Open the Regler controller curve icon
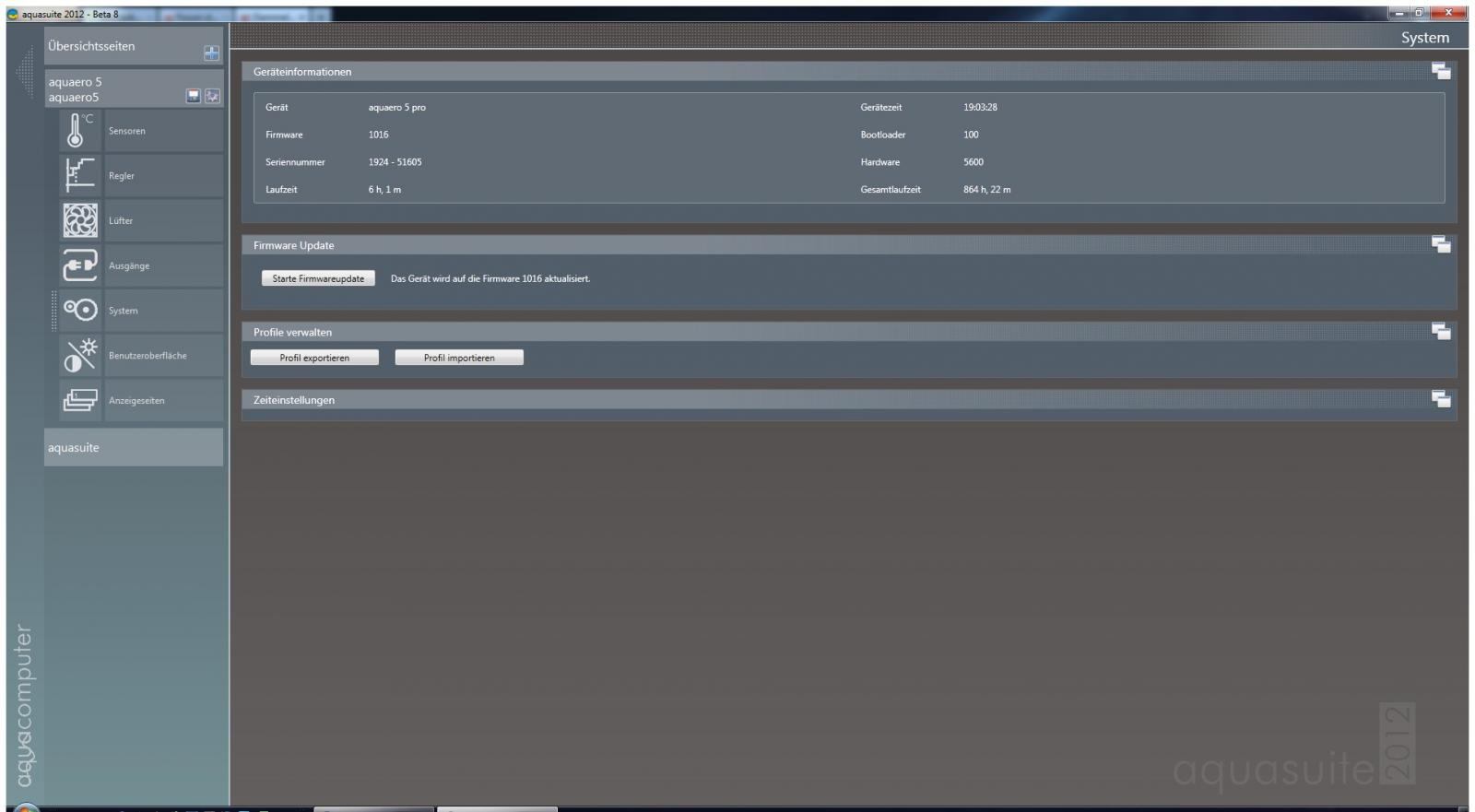Screen dimensions: 1475x812 pos(80,175)
